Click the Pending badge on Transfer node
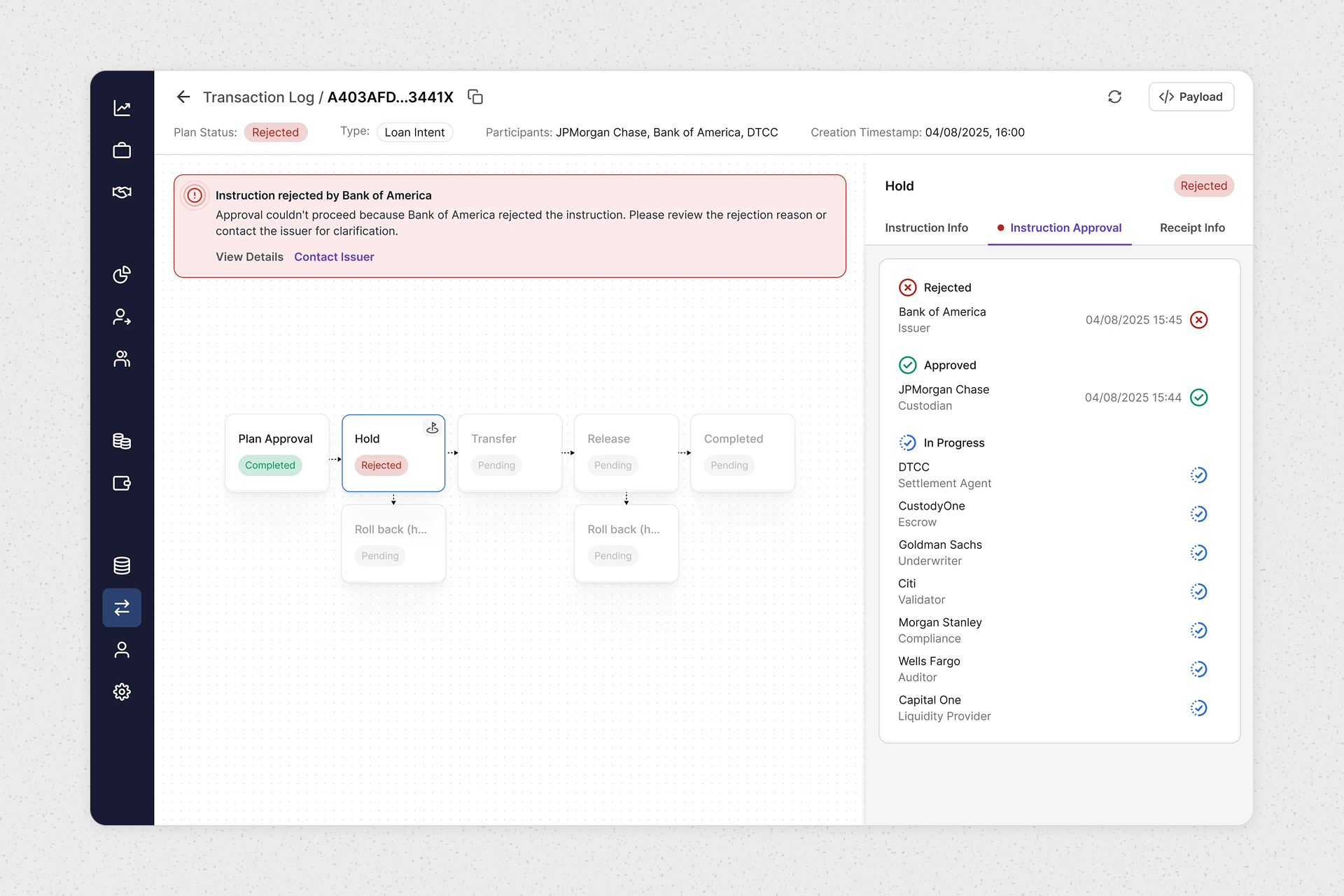 [x=496, y=465]
